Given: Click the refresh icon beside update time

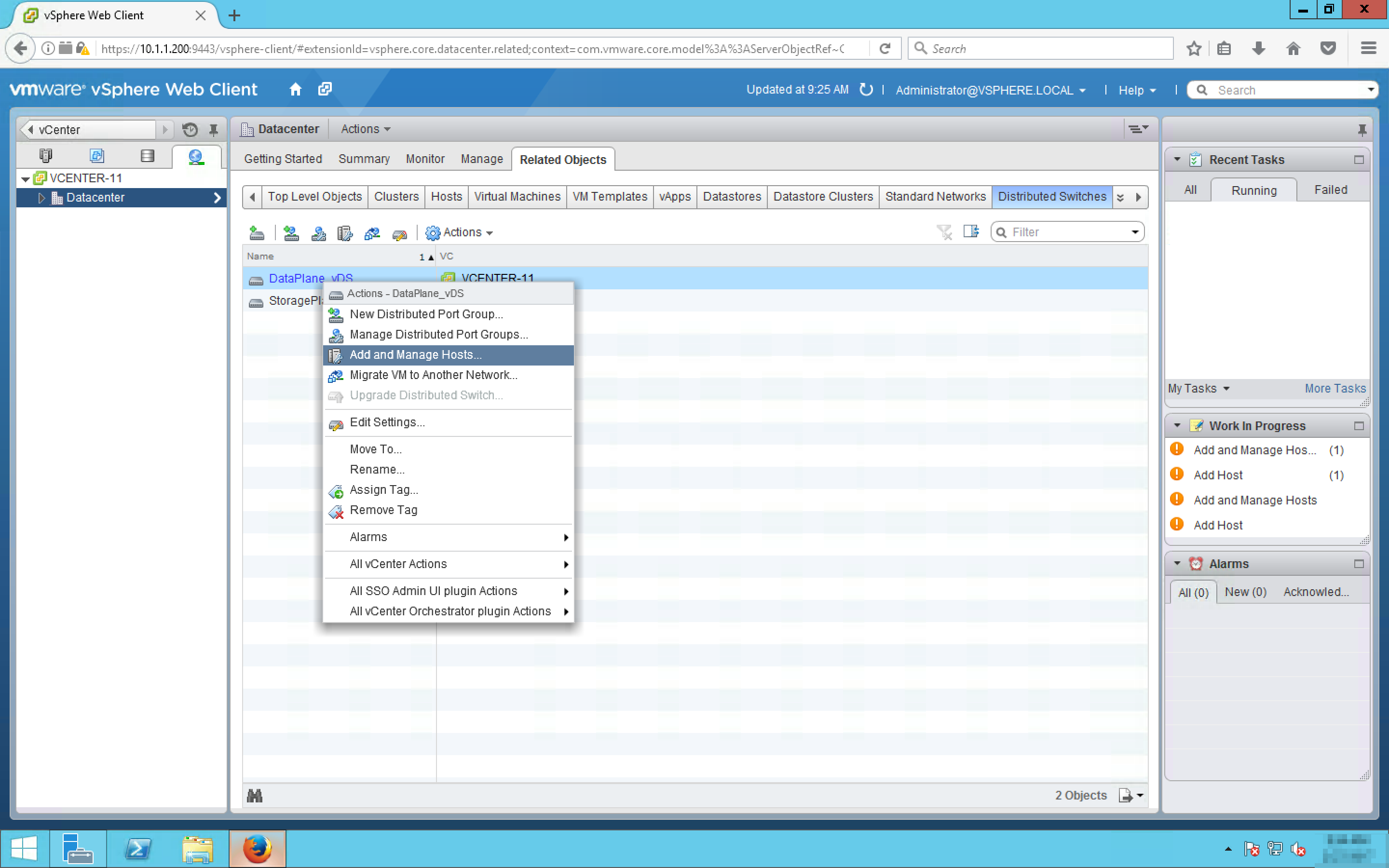Looking at the screenshot, I should point(866,90).
